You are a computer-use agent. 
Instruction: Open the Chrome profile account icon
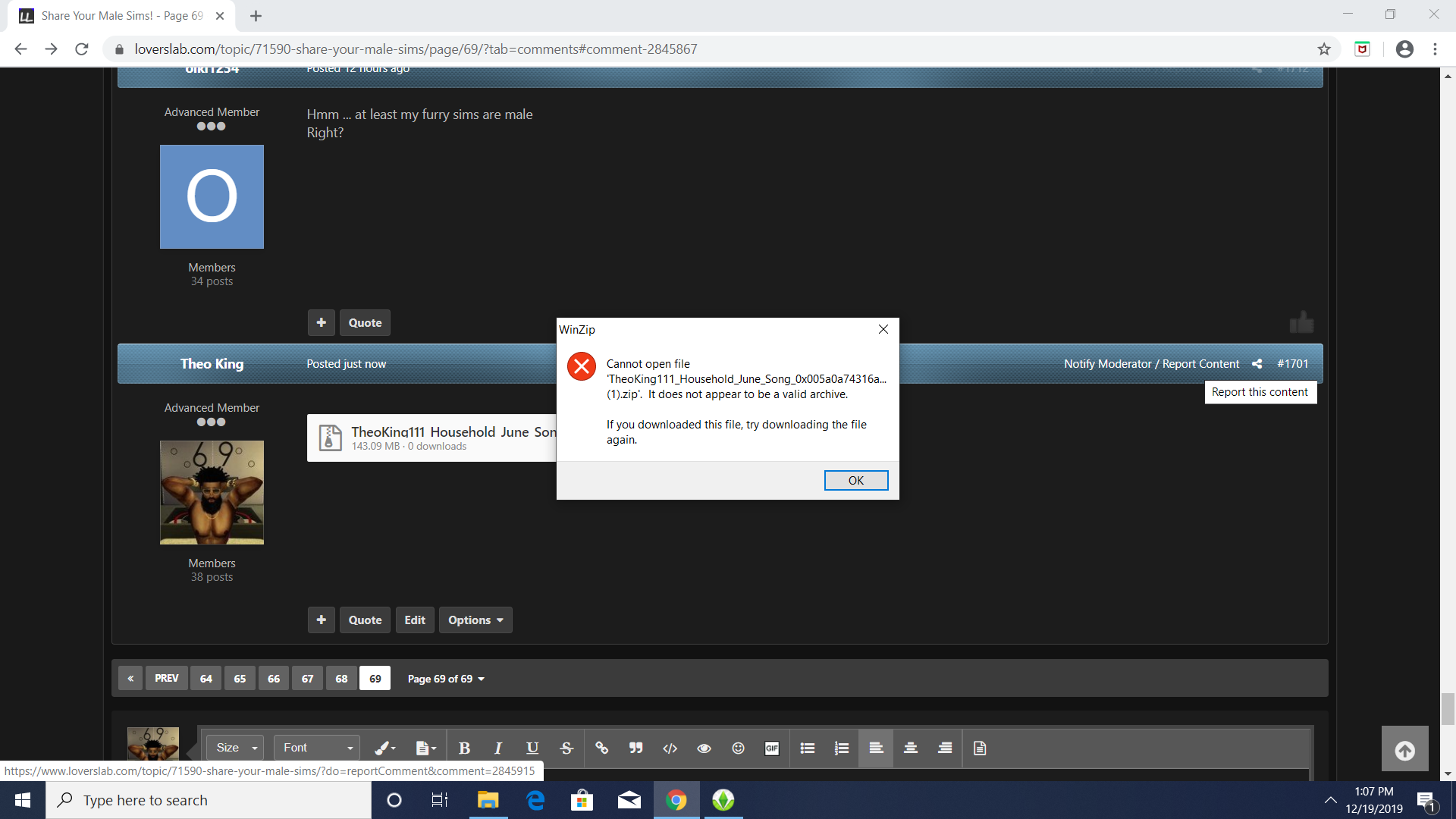pyautogui.click(x=1404, y=49)
